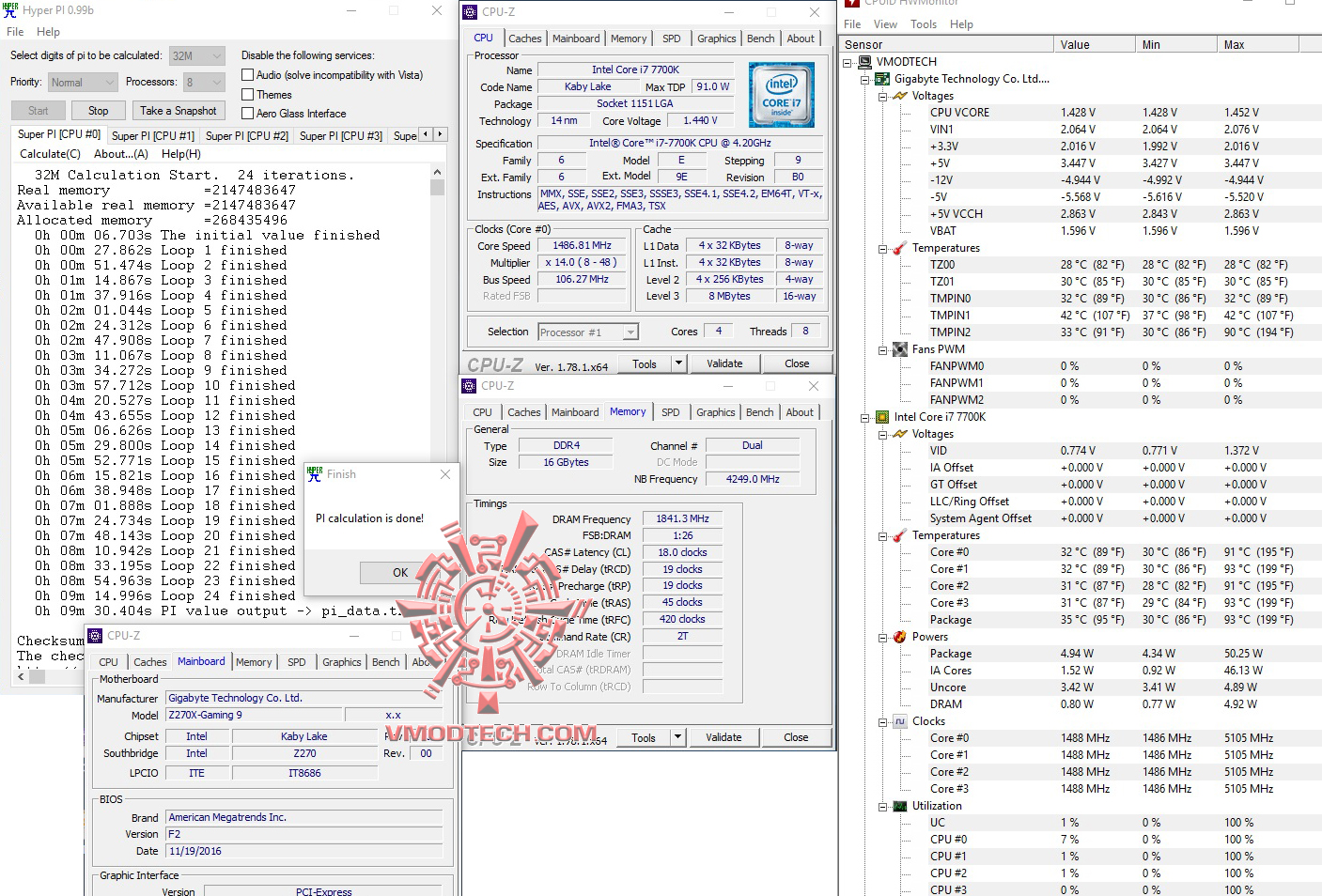Click the Value column header in HWMonitor

pyautogui.click(x=1095, y=44)
